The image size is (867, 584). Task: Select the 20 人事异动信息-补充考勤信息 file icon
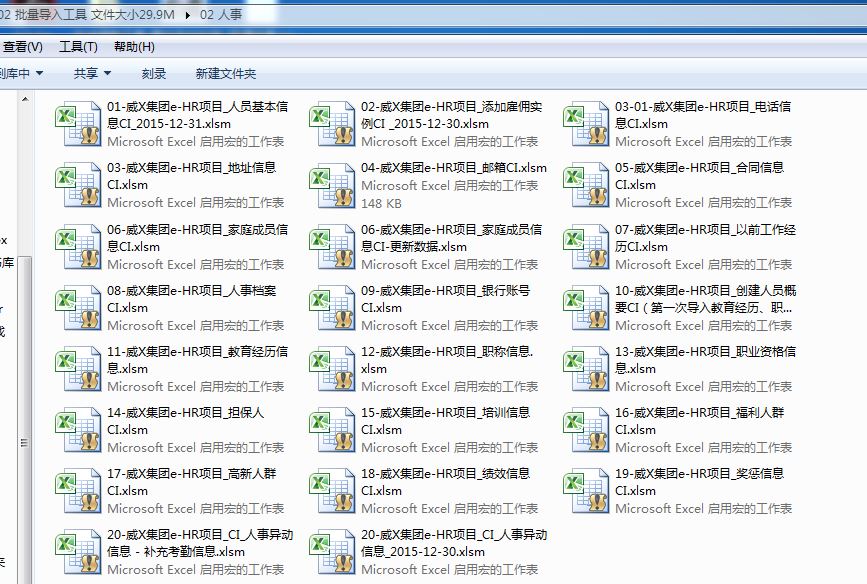(x=78, y=552)
